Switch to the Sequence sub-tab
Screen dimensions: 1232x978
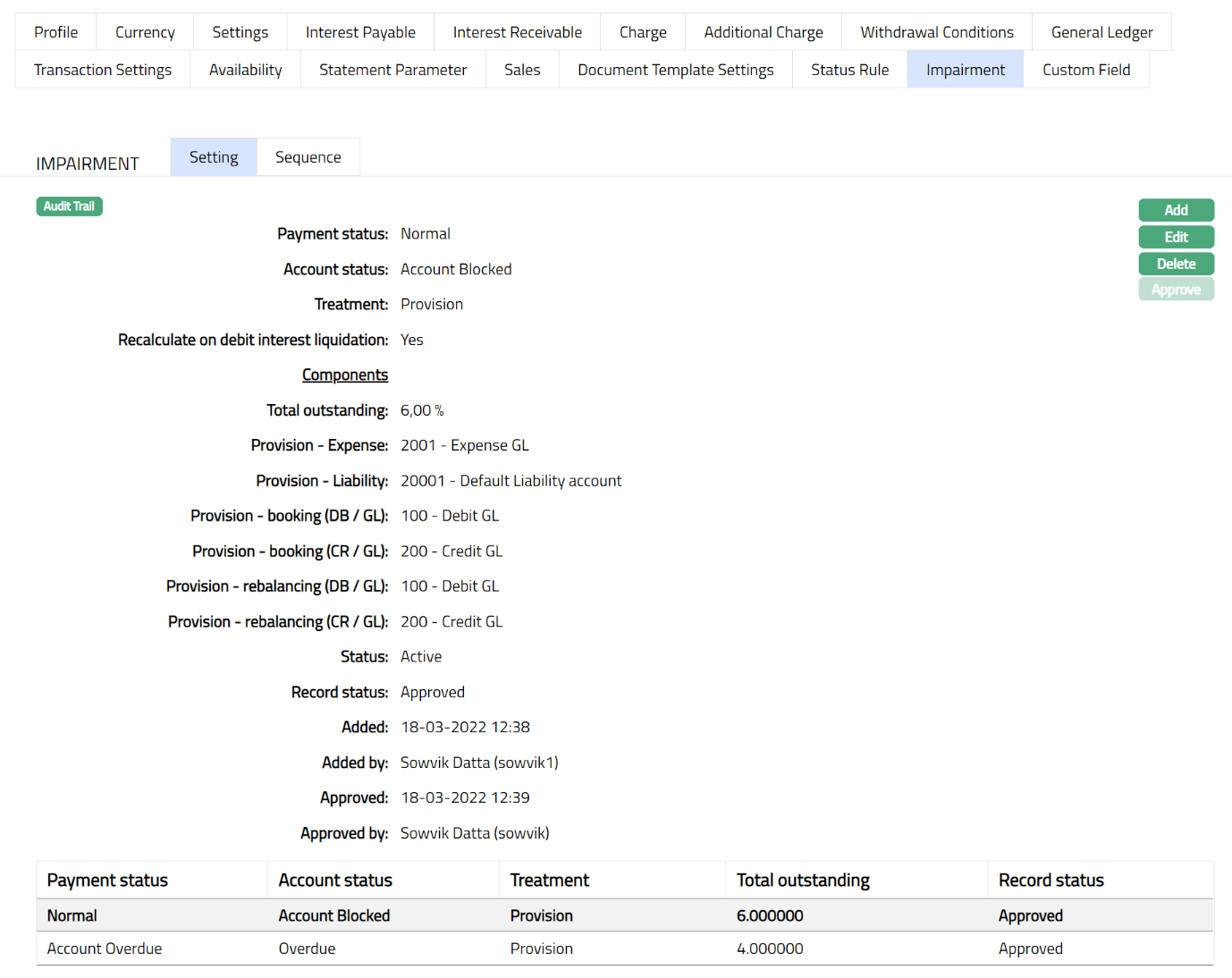click(308, 156)
